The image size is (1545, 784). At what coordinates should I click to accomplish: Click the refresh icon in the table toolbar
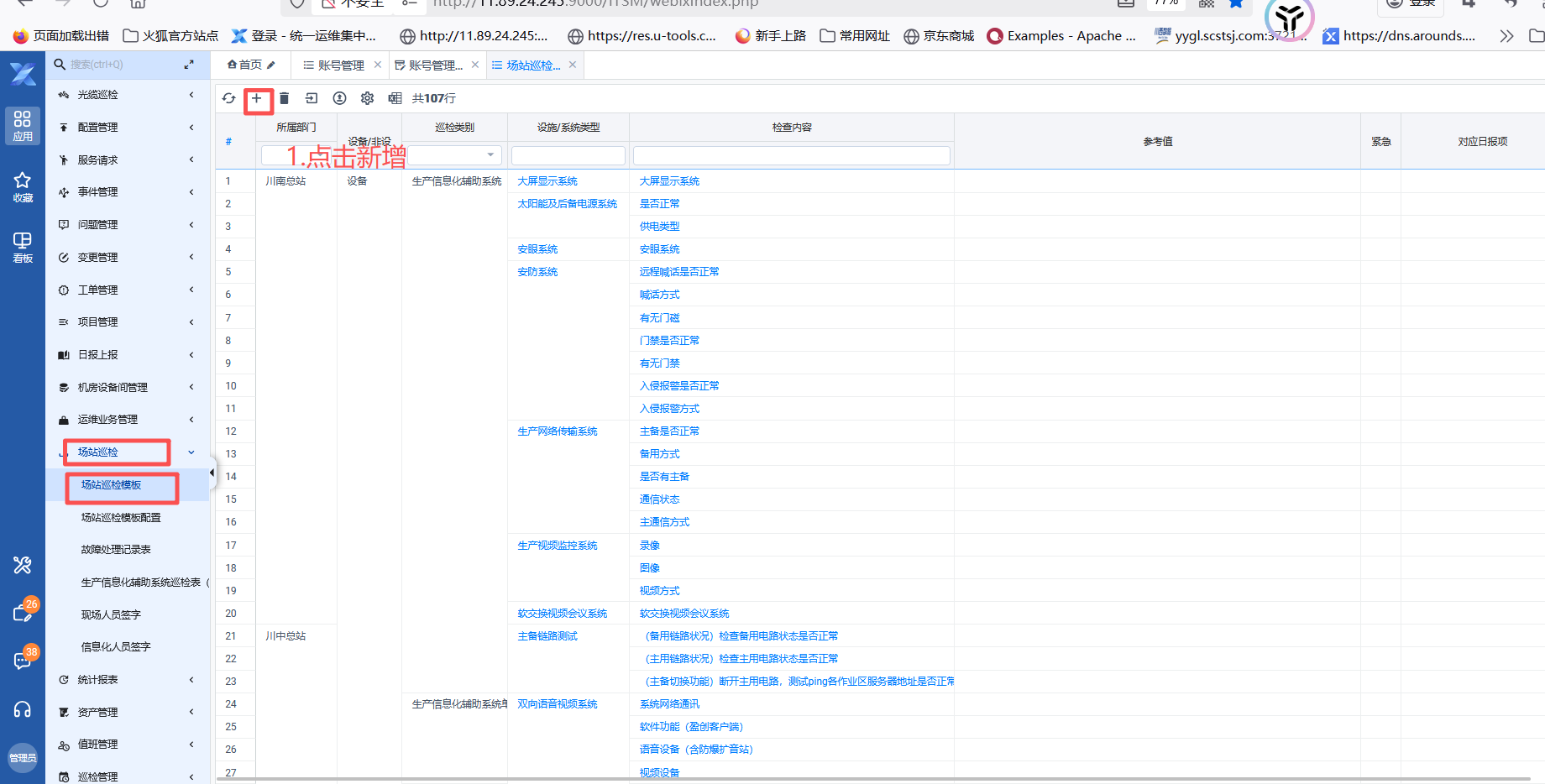(x=228, y=98)
